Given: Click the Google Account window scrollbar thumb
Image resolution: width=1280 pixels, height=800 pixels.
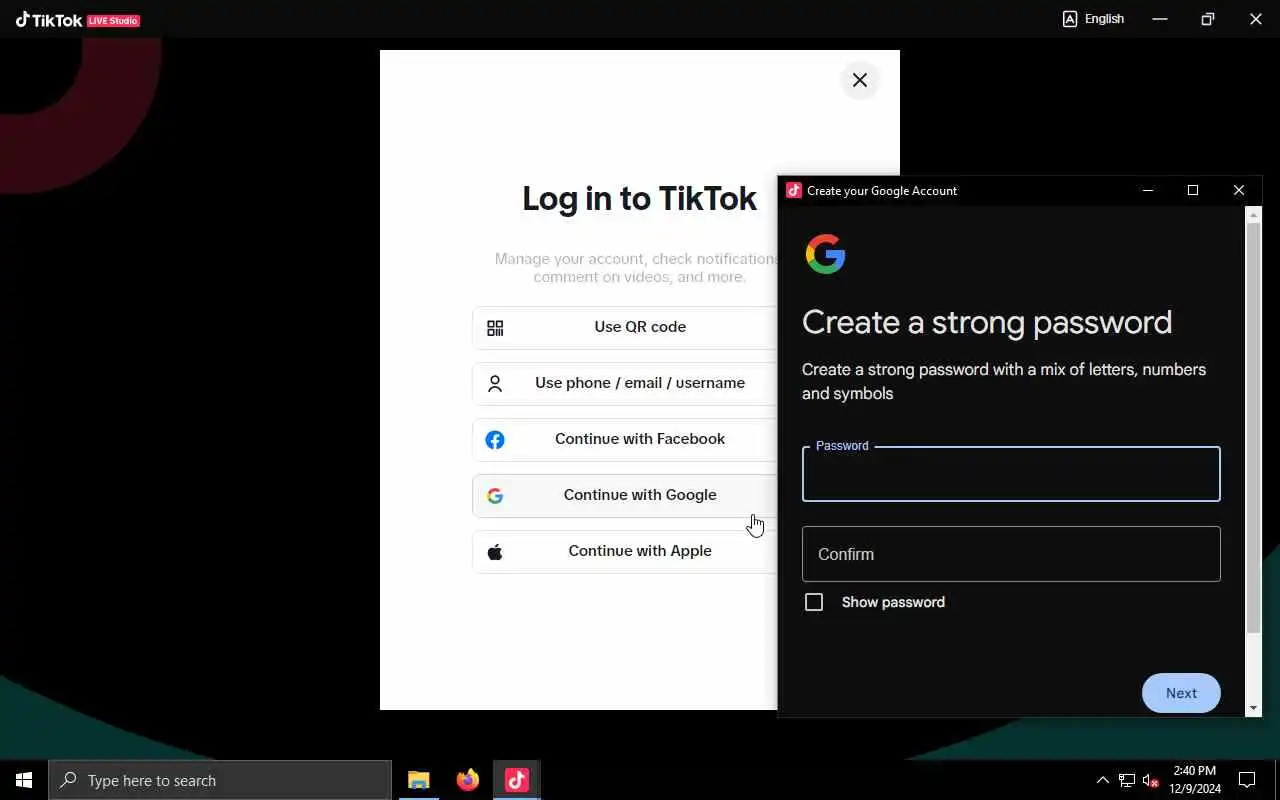Looking at the screenshot, I should (1254, 428).
